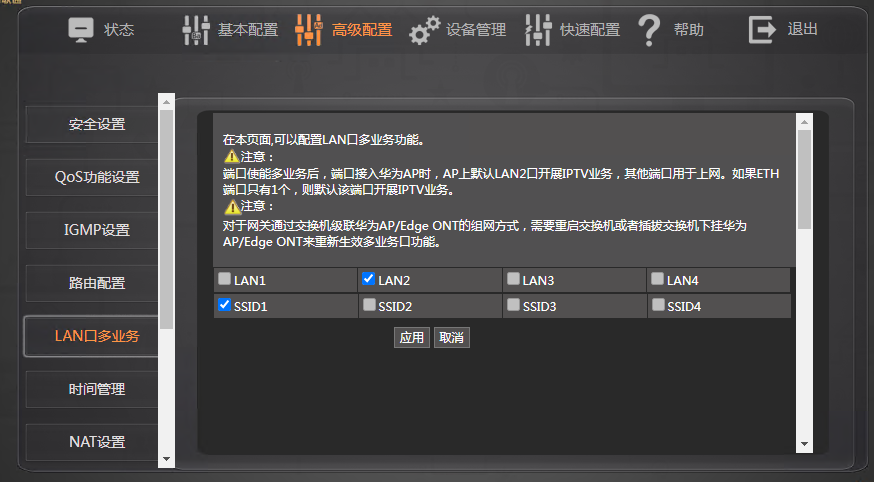
Task: Click the LAN2 label text
Action: 394,280
